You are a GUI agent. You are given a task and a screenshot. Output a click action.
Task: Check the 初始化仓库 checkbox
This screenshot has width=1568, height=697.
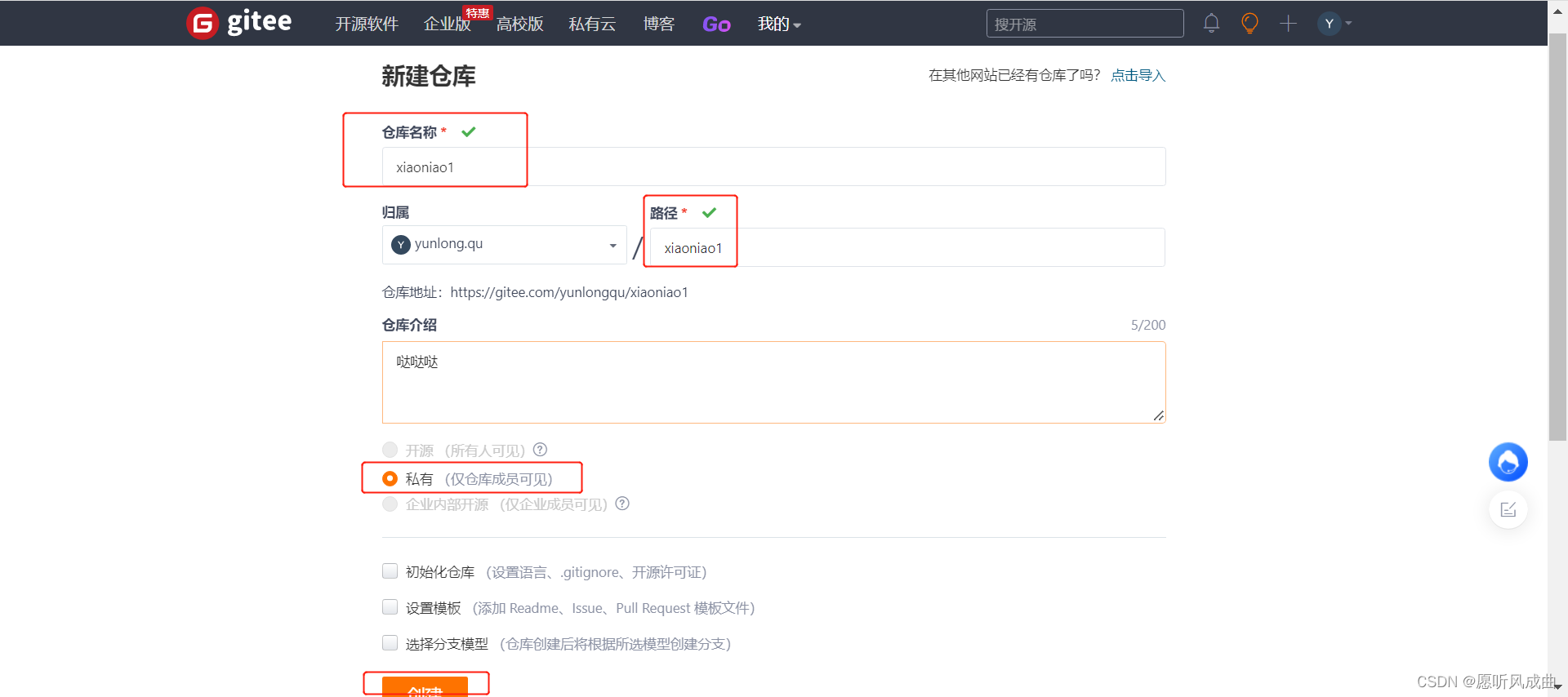click(x=390, y=571)
